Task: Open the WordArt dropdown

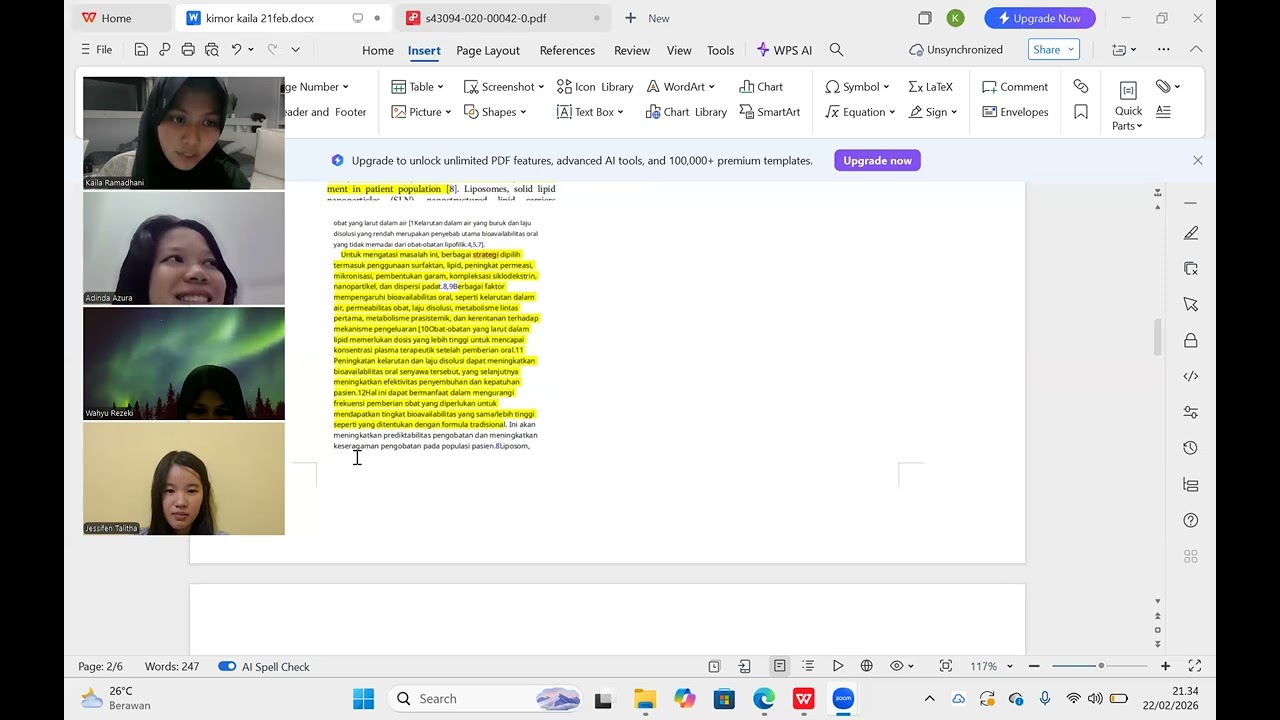Action: point(681,87)
